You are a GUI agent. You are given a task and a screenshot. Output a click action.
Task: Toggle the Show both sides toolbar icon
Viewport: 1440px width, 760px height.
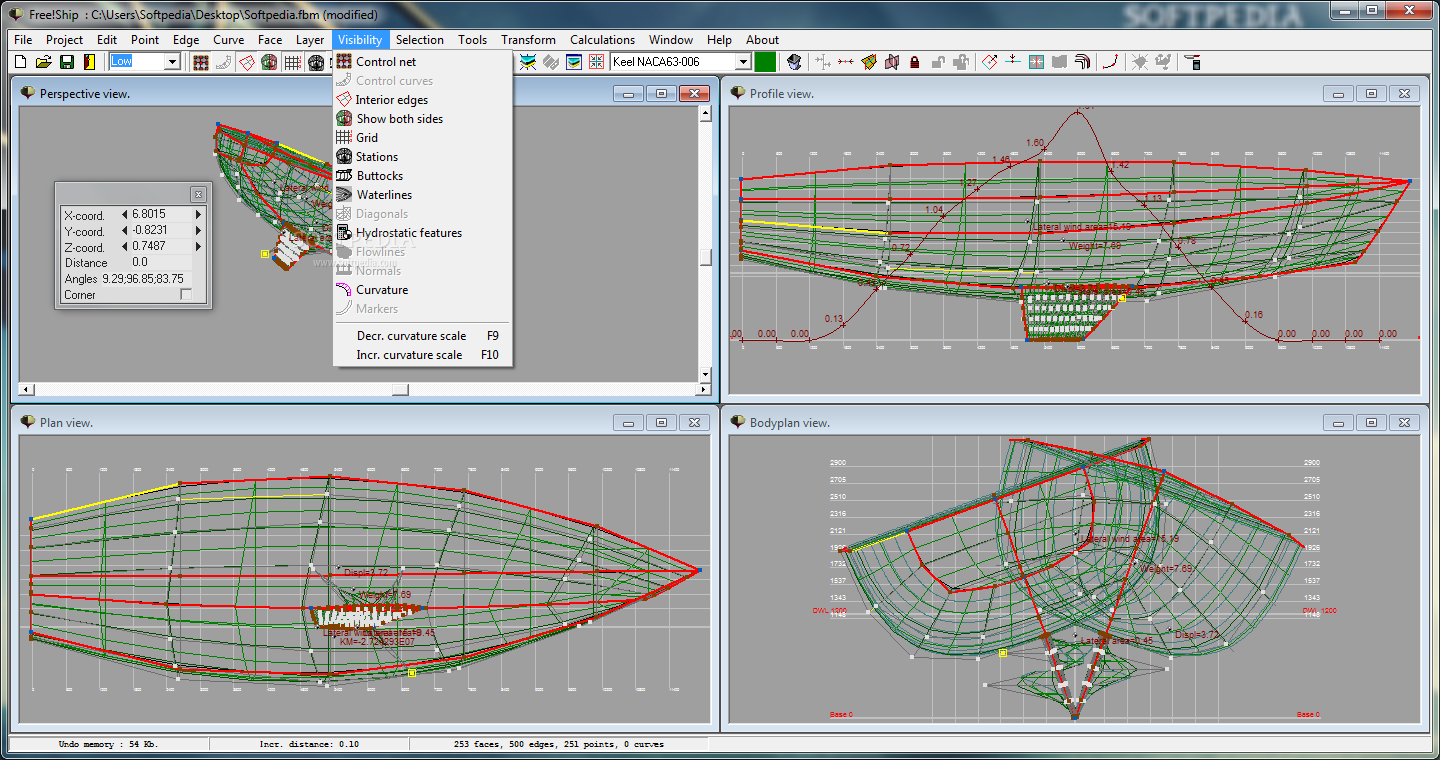click(x=270, y=62)
